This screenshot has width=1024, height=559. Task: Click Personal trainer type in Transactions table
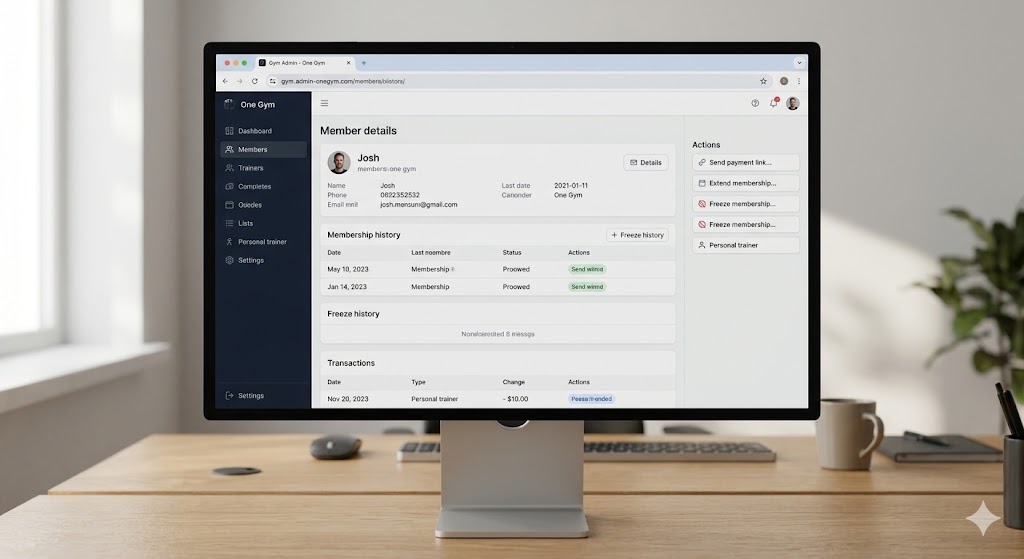point(434,399)
